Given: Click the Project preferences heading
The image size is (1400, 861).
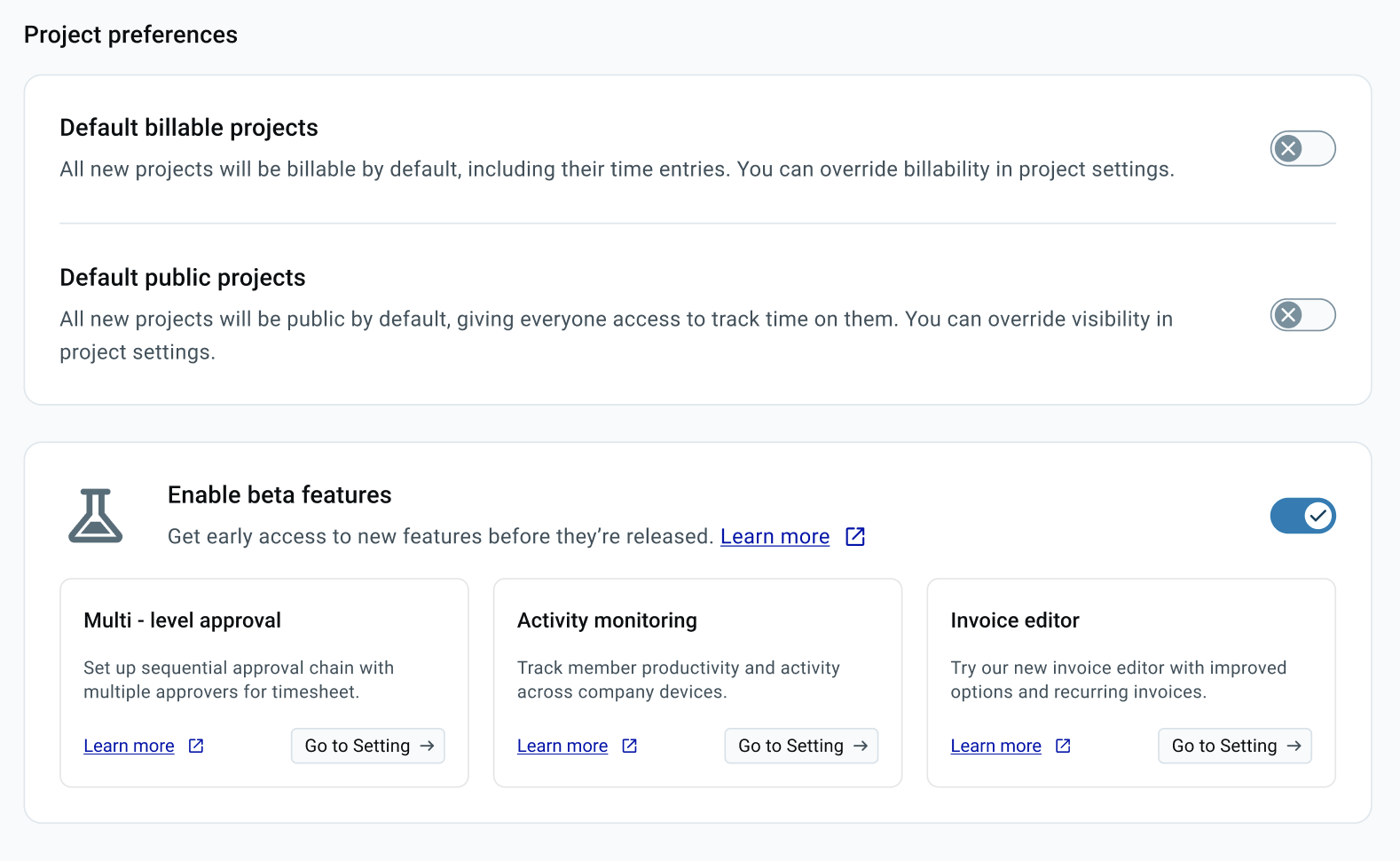Looking at the screenshot, I should (130, 35).
